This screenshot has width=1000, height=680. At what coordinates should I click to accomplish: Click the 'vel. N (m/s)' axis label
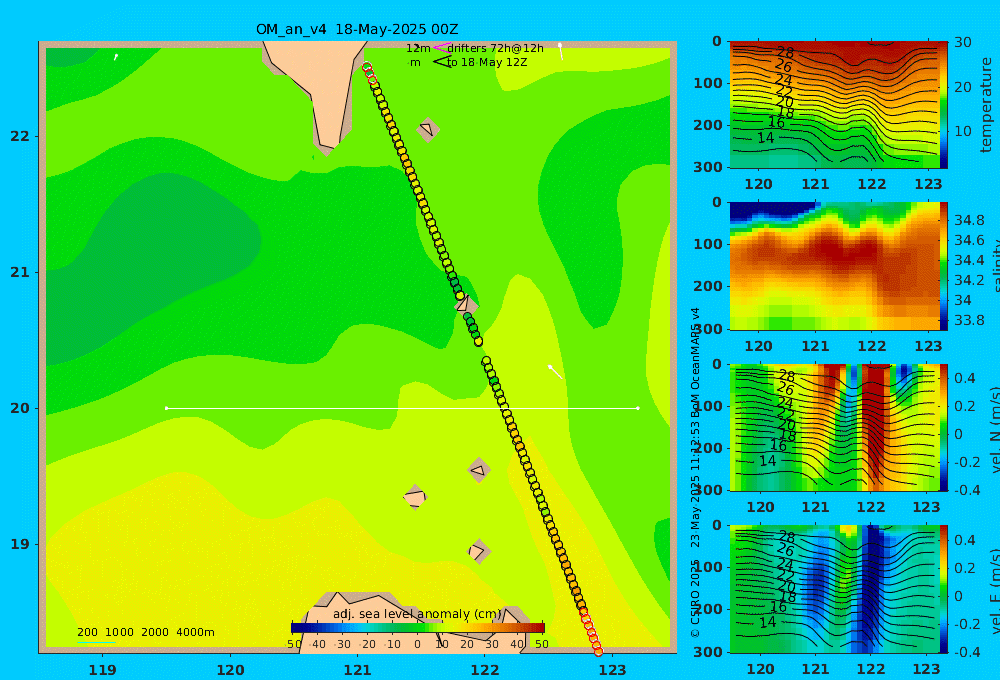pos(994,430)
